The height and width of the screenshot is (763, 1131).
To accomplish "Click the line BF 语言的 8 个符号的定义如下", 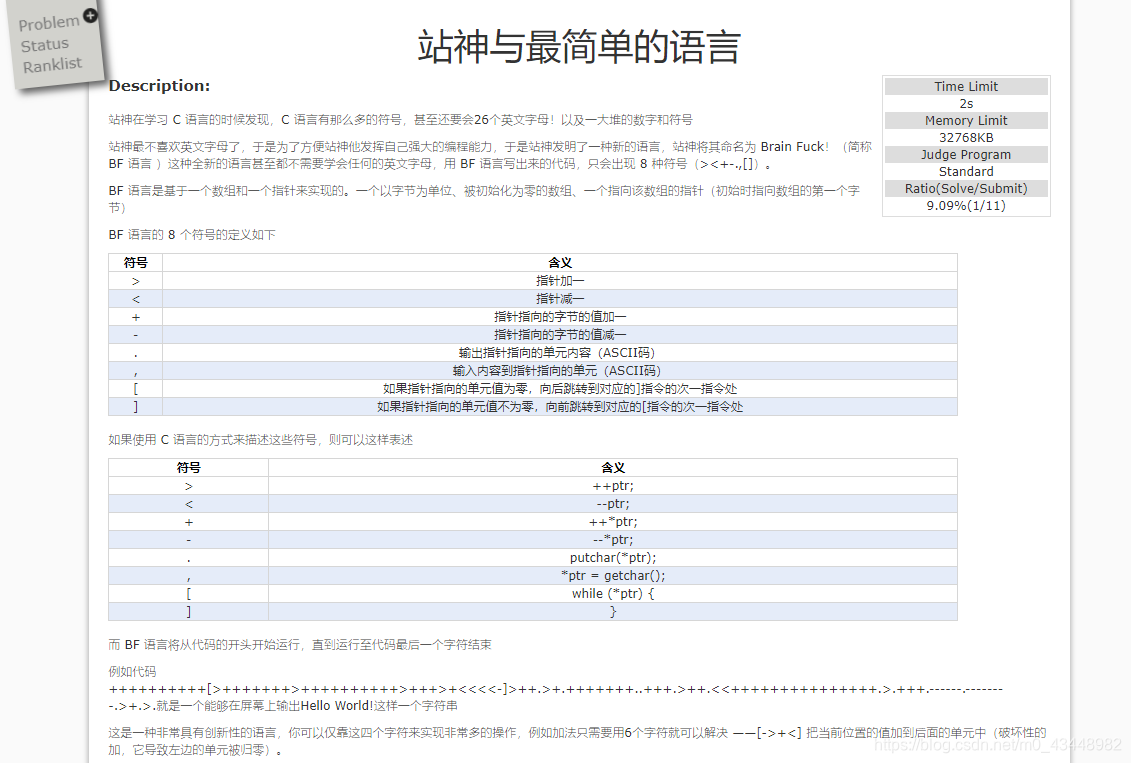I will (192, 235).
